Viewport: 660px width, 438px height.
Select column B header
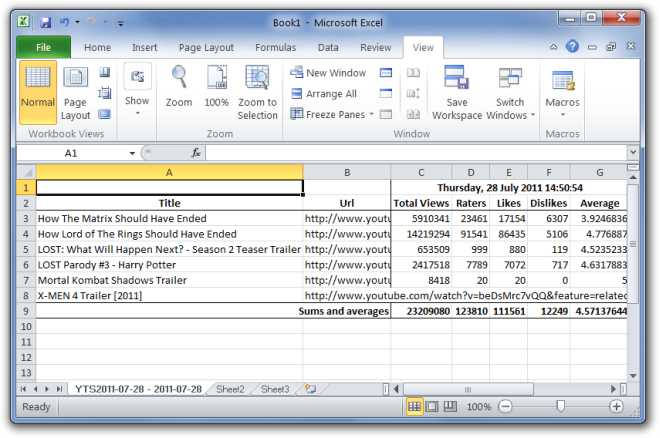pyautogui.click(x=347, y=173)
